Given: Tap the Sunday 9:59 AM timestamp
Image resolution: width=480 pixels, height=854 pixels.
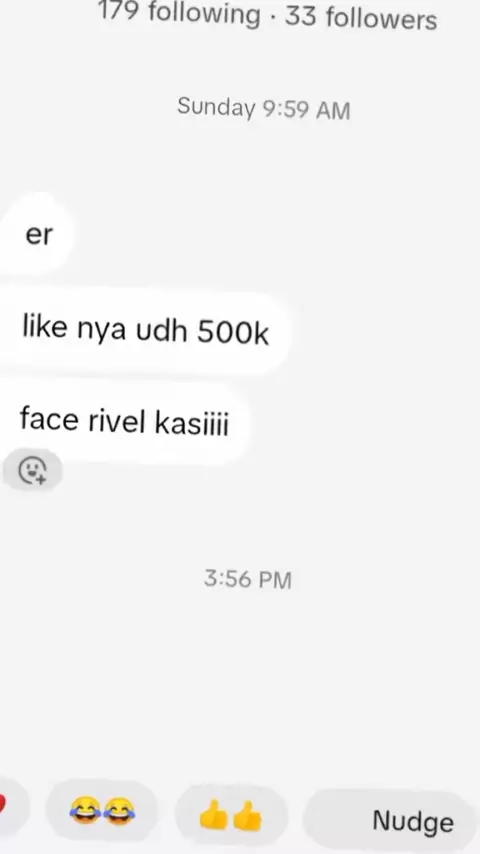Looking at the screenshot, I should pos(264,108).
